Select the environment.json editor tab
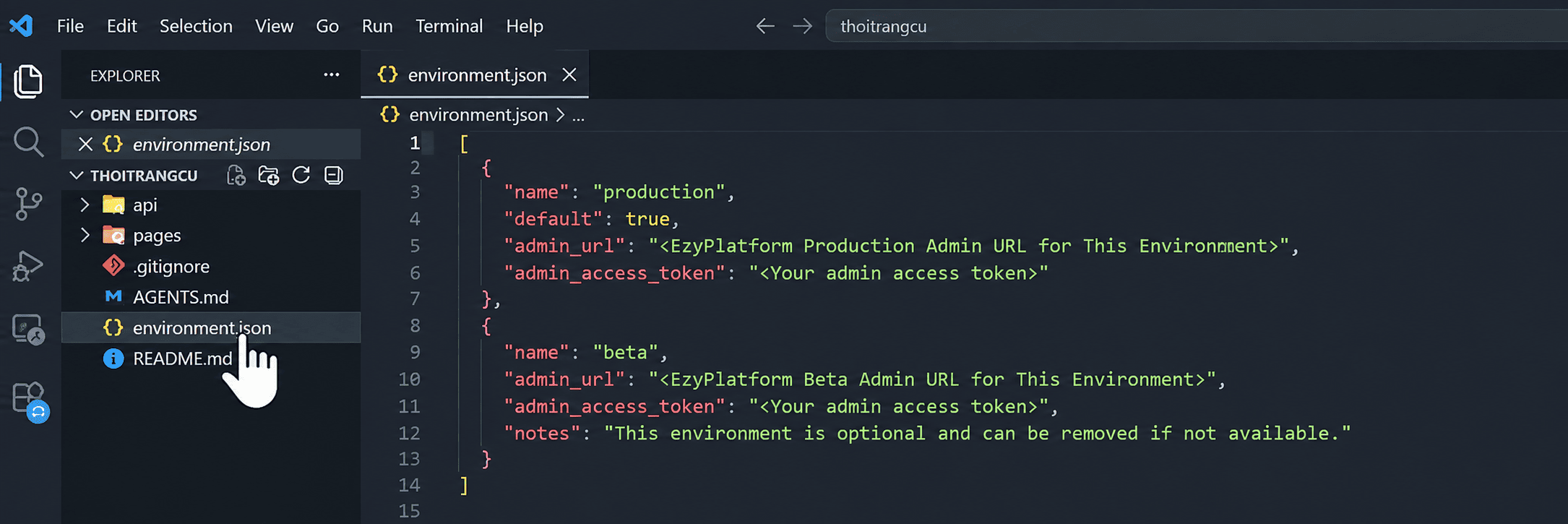The height and width of the screenshot is (524, 1568). [x=475, y=74]
